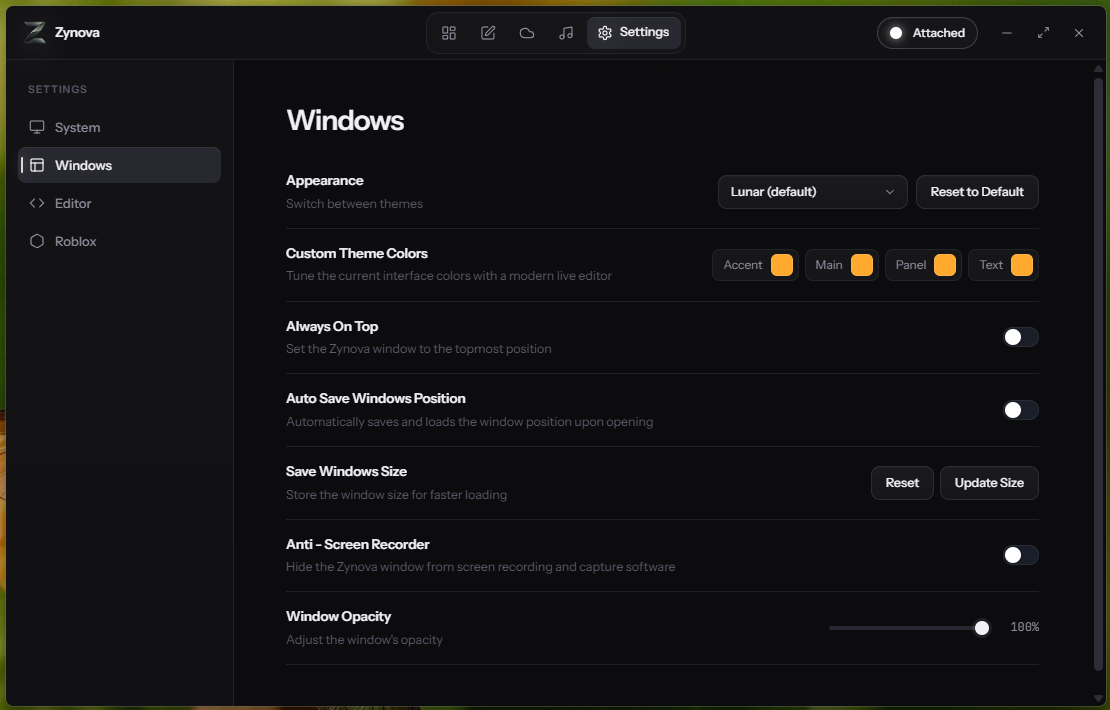Enable Always On Top toggle
The height and width of the screenshot is (710, 1110).
point(1020,337)
